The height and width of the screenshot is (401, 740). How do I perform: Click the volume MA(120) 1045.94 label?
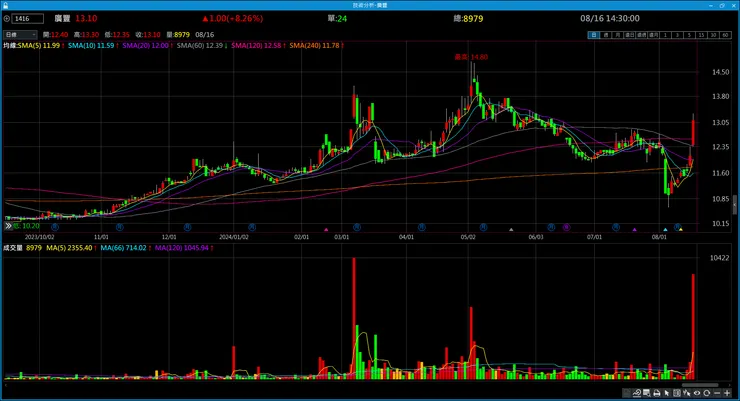[182, 248]
